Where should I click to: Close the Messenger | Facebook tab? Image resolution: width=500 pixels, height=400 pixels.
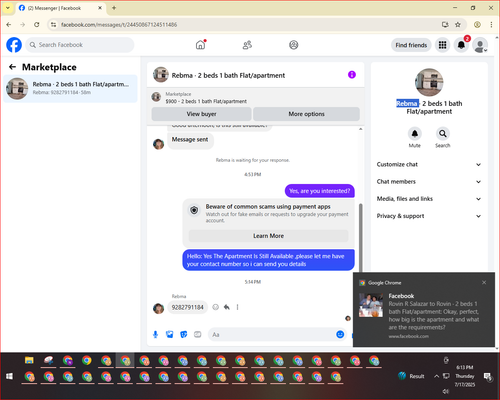[100, 8]
